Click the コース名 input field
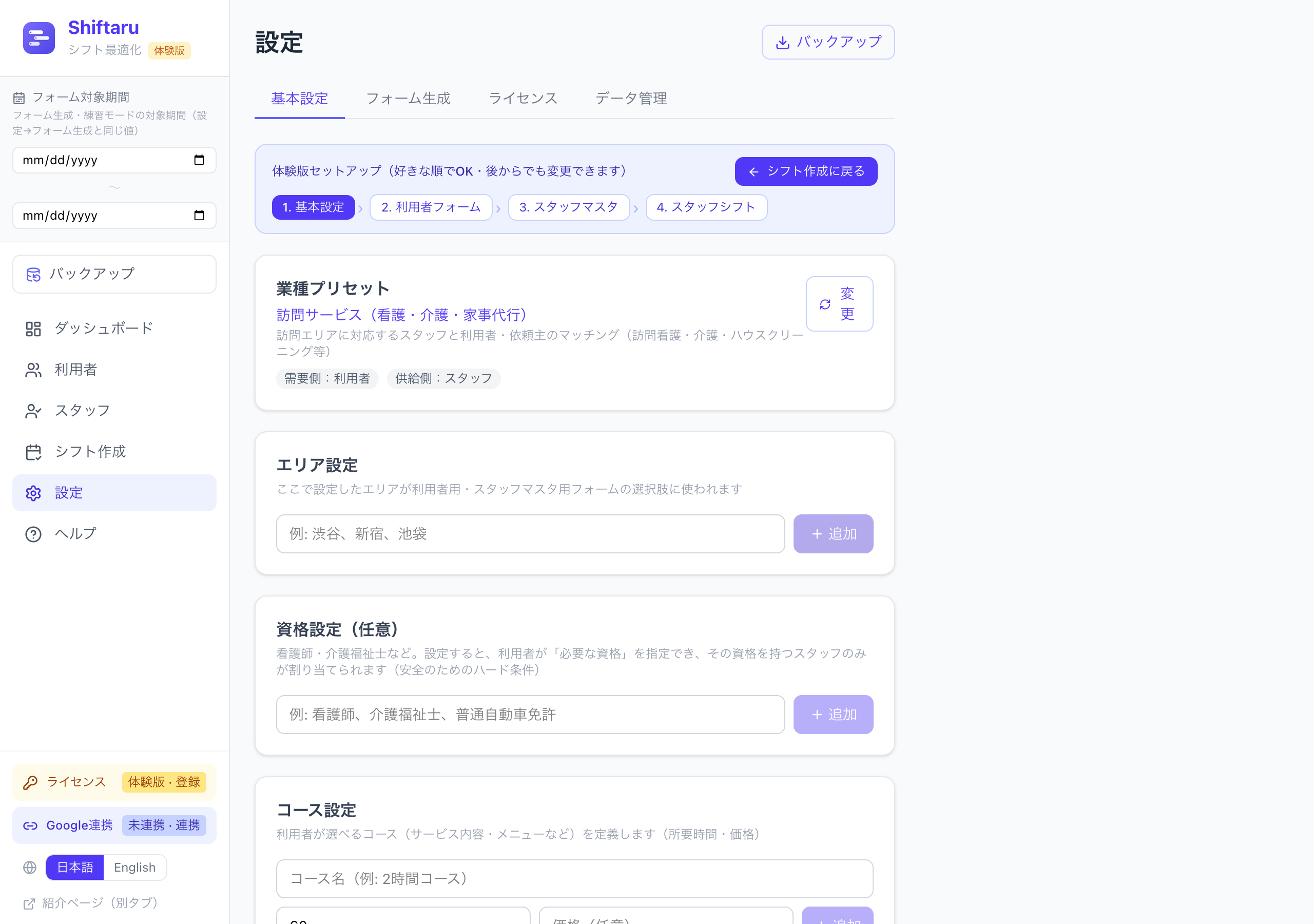1314x924 pixels. (574, 879)
